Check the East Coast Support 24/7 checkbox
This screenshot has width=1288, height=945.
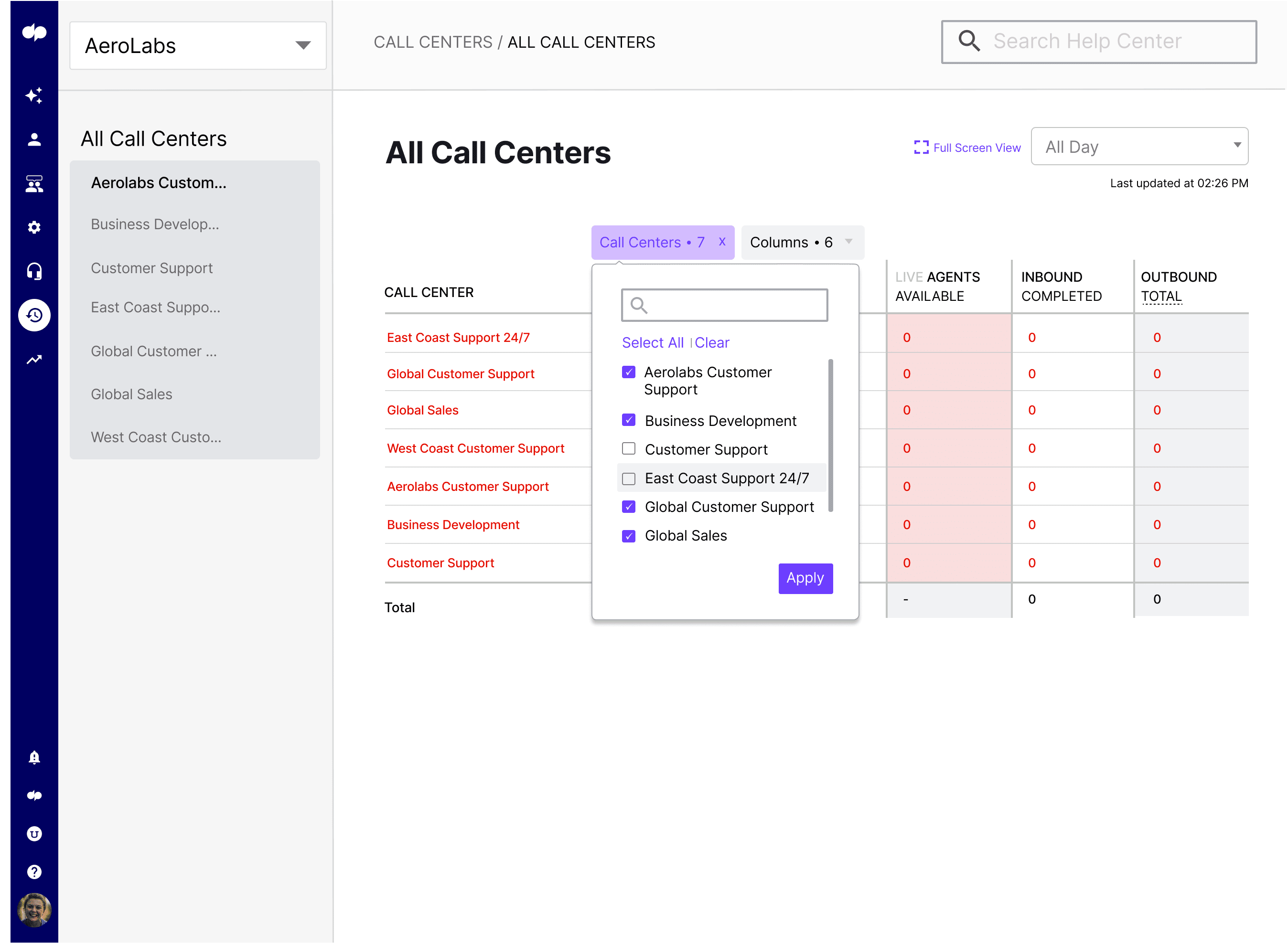(628, 478)
